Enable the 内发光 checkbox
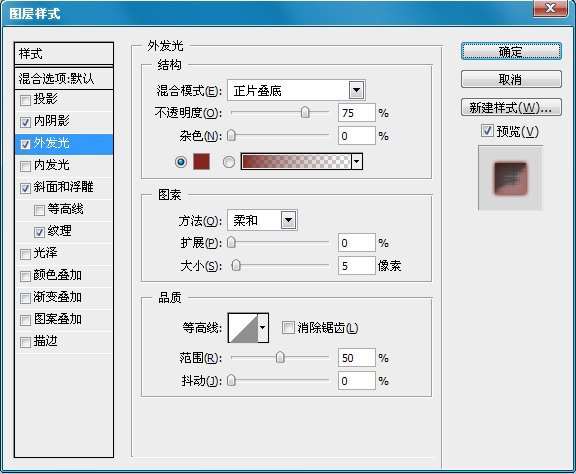This screenshot has height=474, width=576. pos(25,166)
